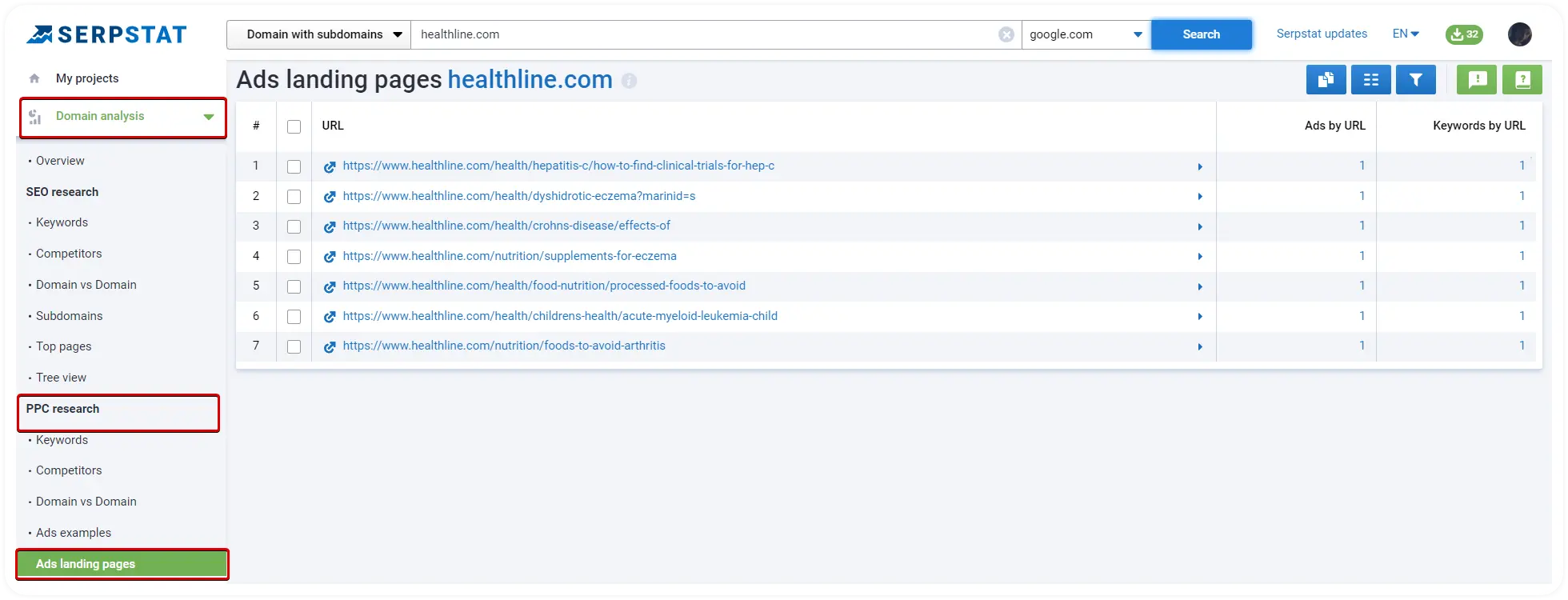
Task: Open Domain vs Domain under SEO research
Action: click(x=86, y=285)
